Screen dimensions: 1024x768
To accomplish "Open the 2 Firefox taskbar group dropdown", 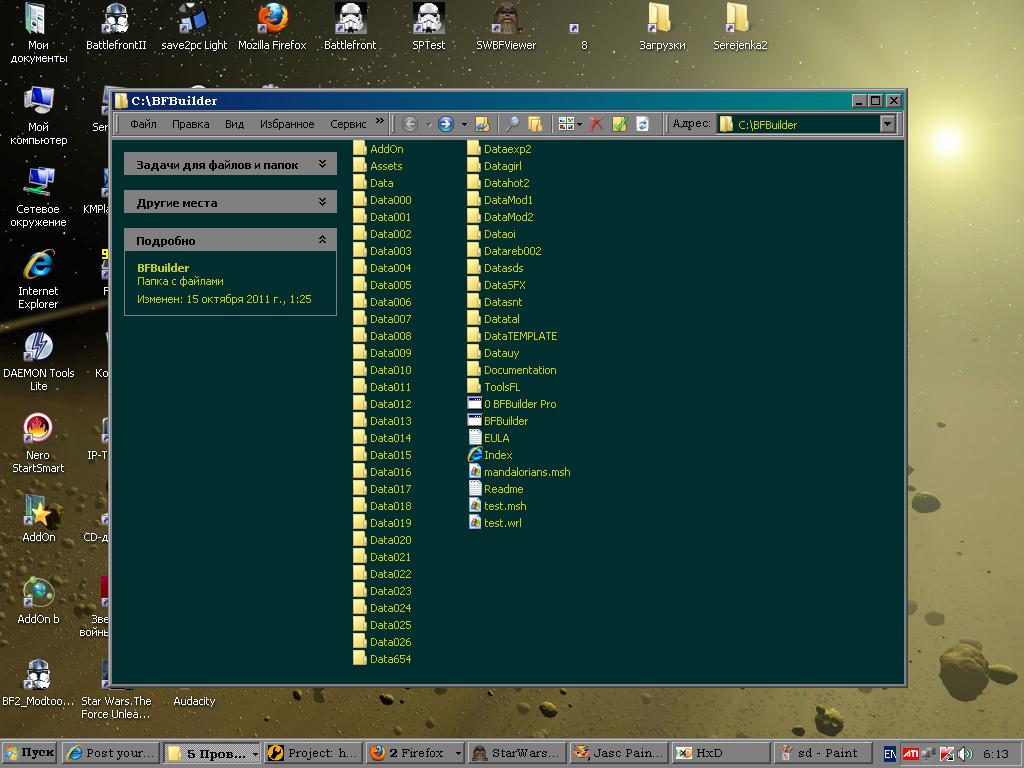I will click(x=458, y=754).
